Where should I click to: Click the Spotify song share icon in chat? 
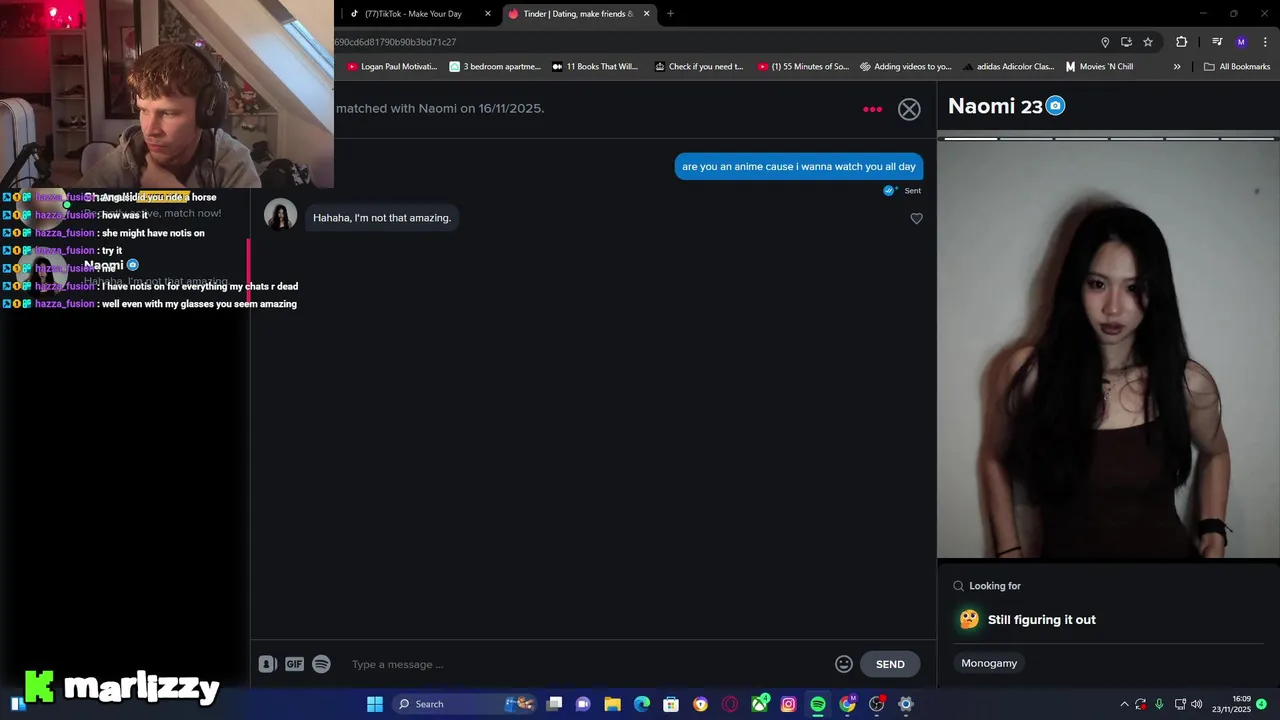(321, 664)
